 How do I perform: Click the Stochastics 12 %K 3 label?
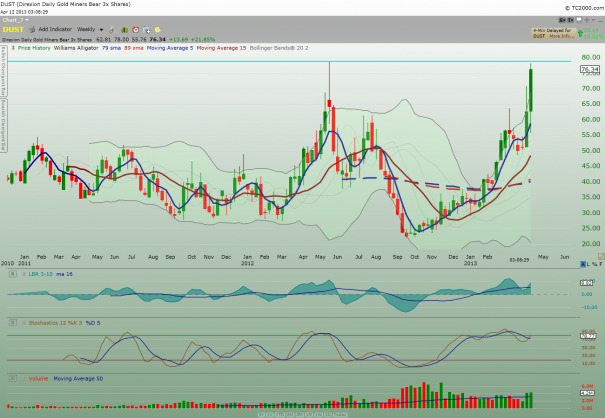click(x=56, y=323)
